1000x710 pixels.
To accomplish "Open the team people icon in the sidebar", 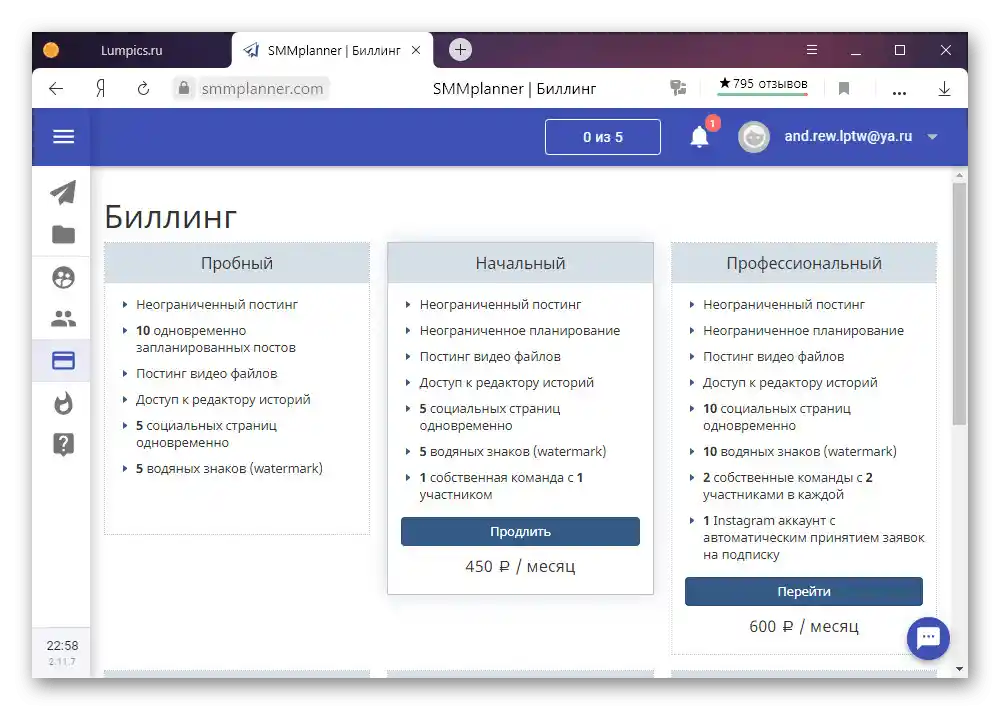I will pos(63,318).
